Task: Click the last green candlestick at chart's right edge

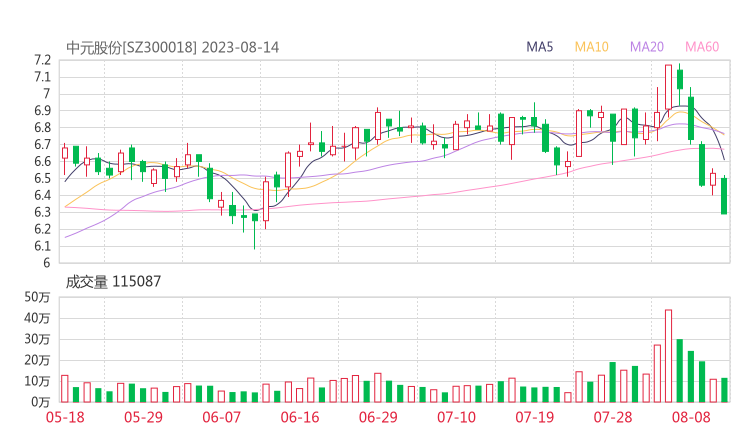Action: [x=724, y=196]
